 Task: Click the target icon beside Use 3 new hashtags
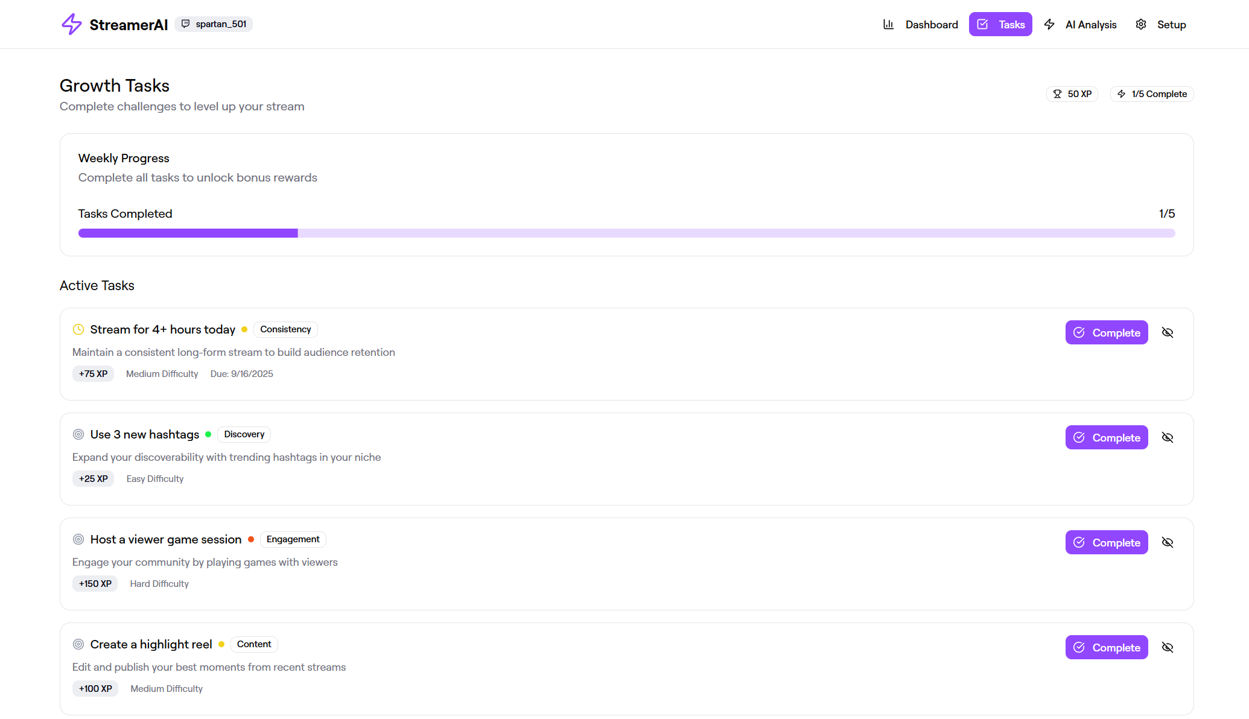pos(78,434)
